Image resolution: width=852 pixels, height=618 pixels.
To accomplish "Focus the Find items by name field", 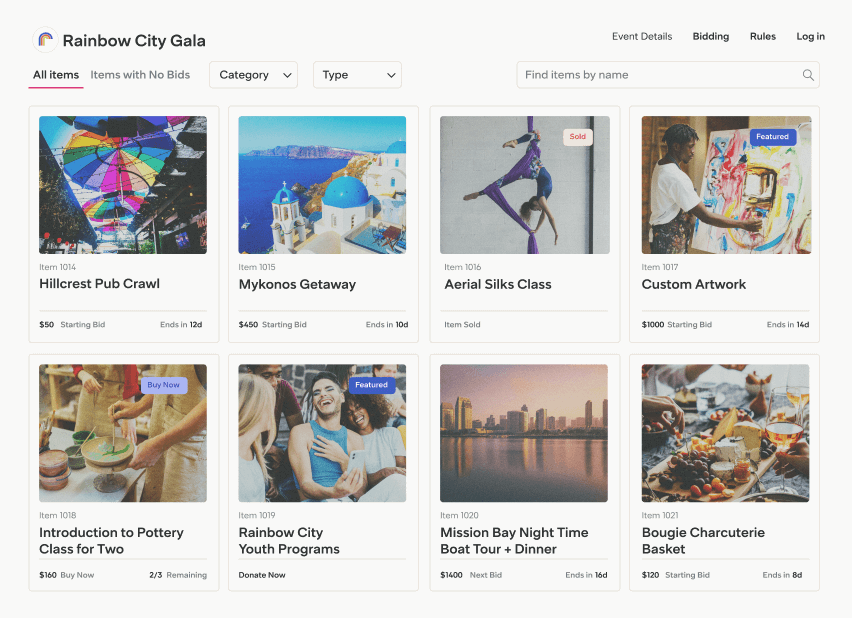I will [668, 75].
